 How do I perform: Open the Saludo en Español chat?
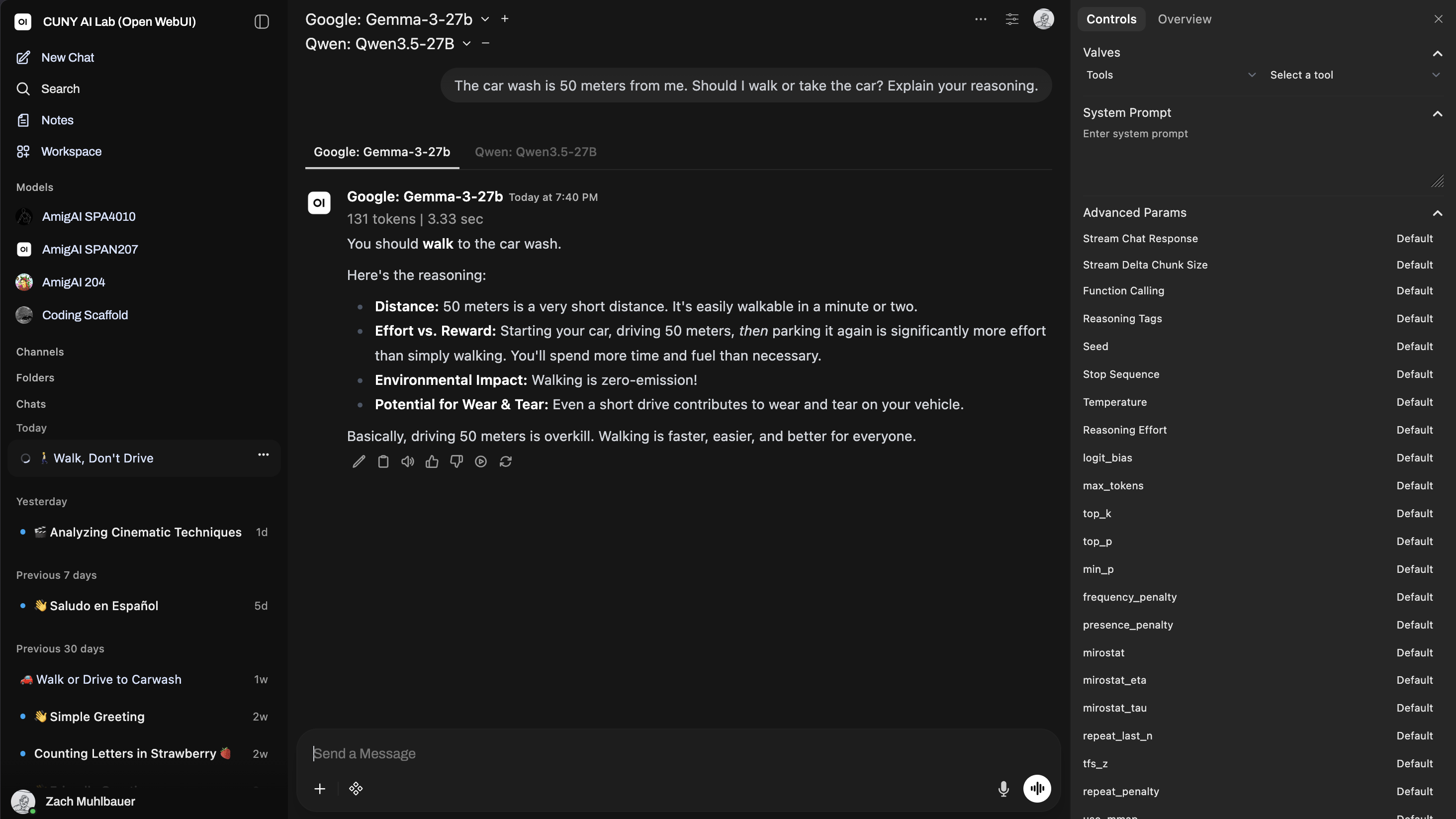(144, 605)
